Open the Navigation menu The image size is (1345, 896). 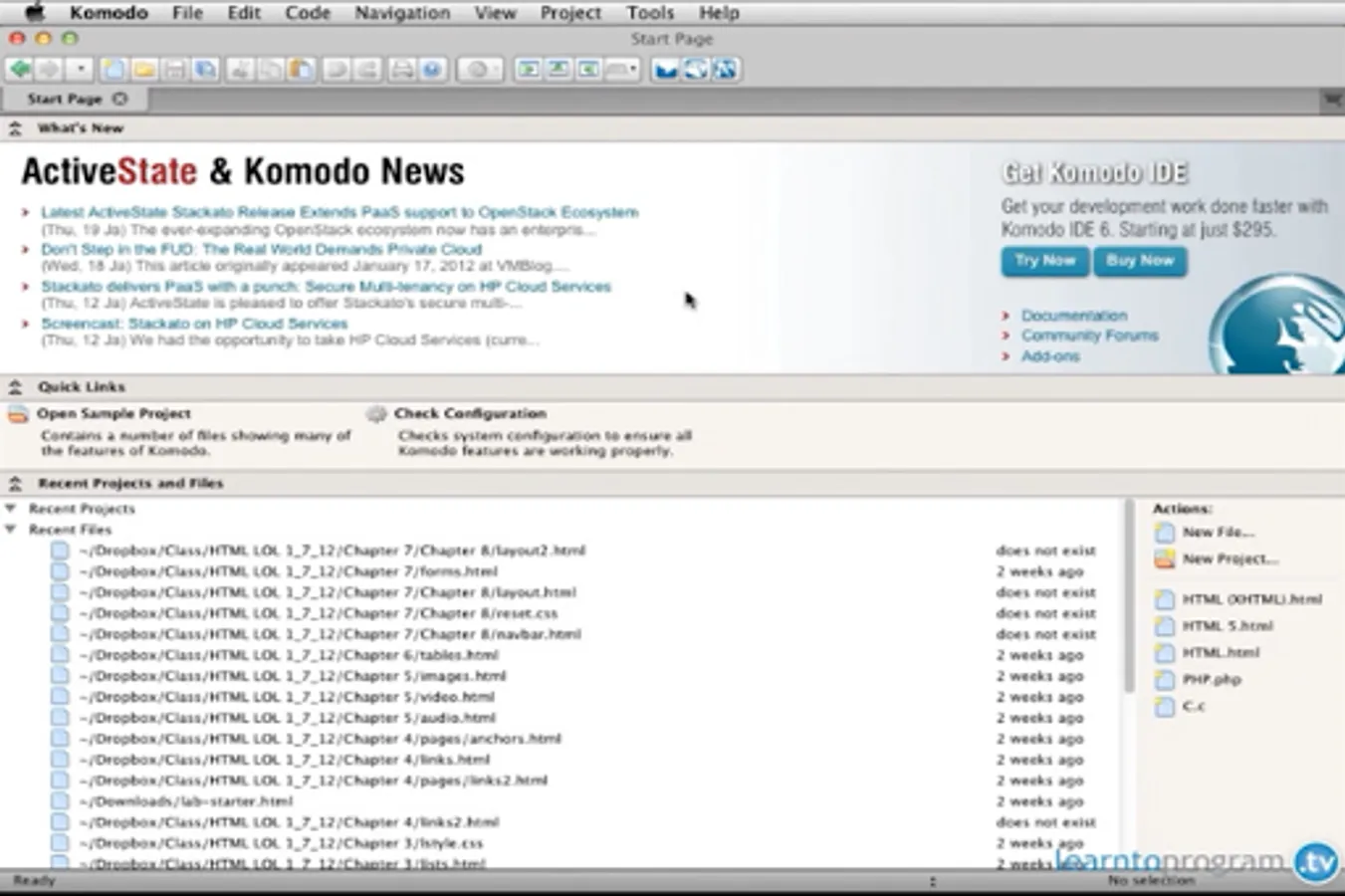click(402, 13)
